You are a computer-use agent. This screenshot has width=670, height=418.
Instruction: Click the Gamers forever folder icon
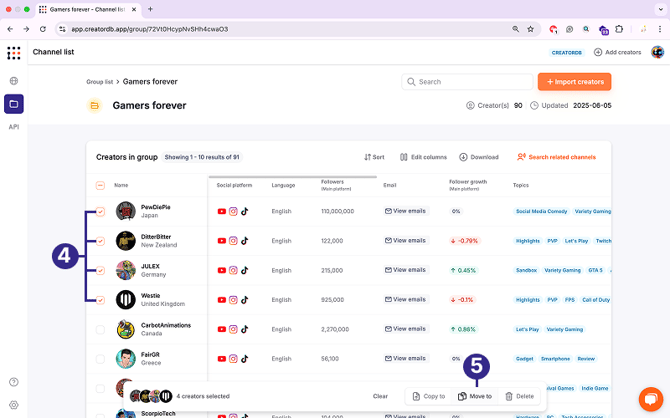tap(94, 106)
